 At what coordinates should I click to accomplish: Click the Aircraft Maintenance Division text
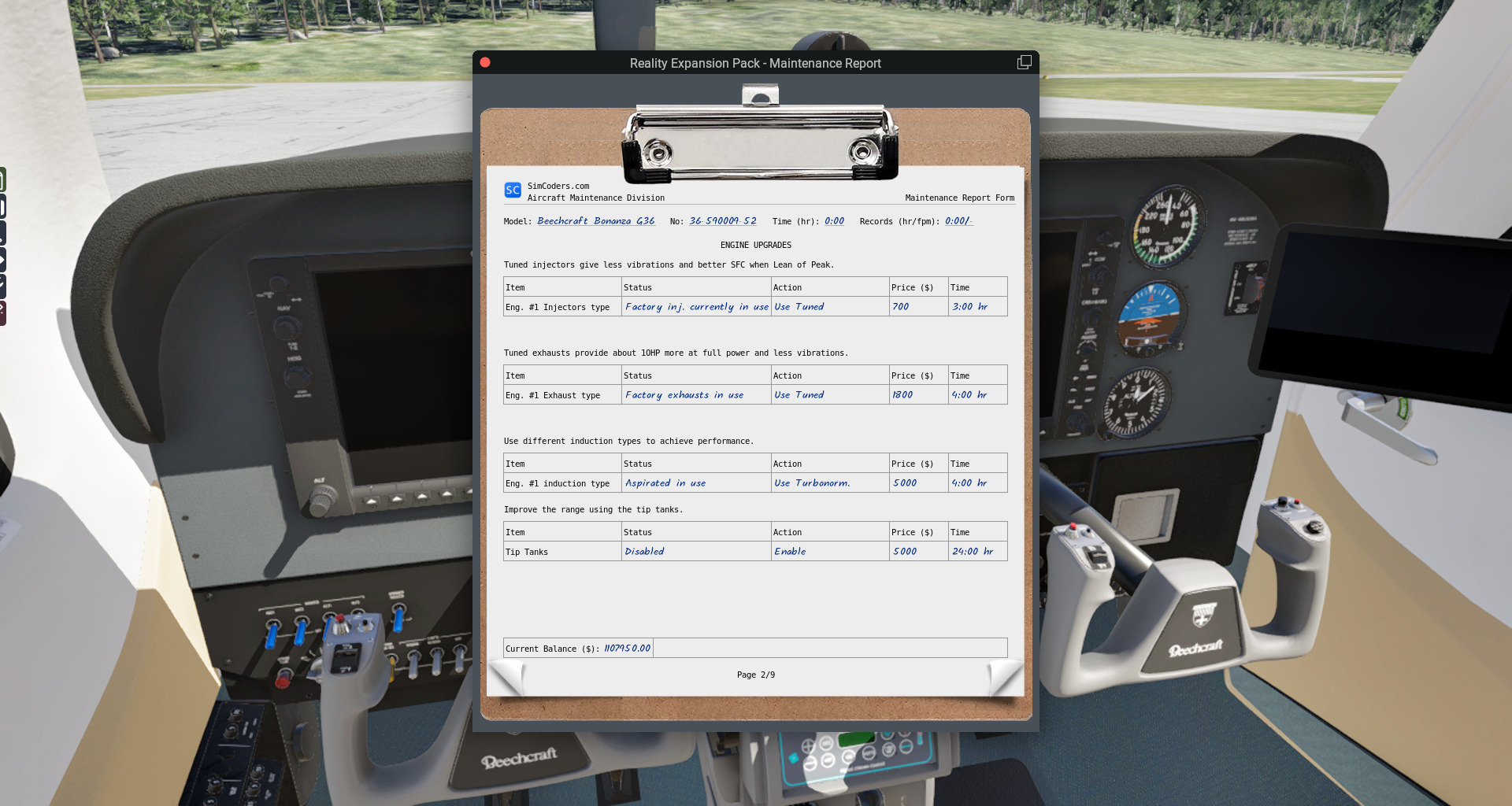[596, 198]
